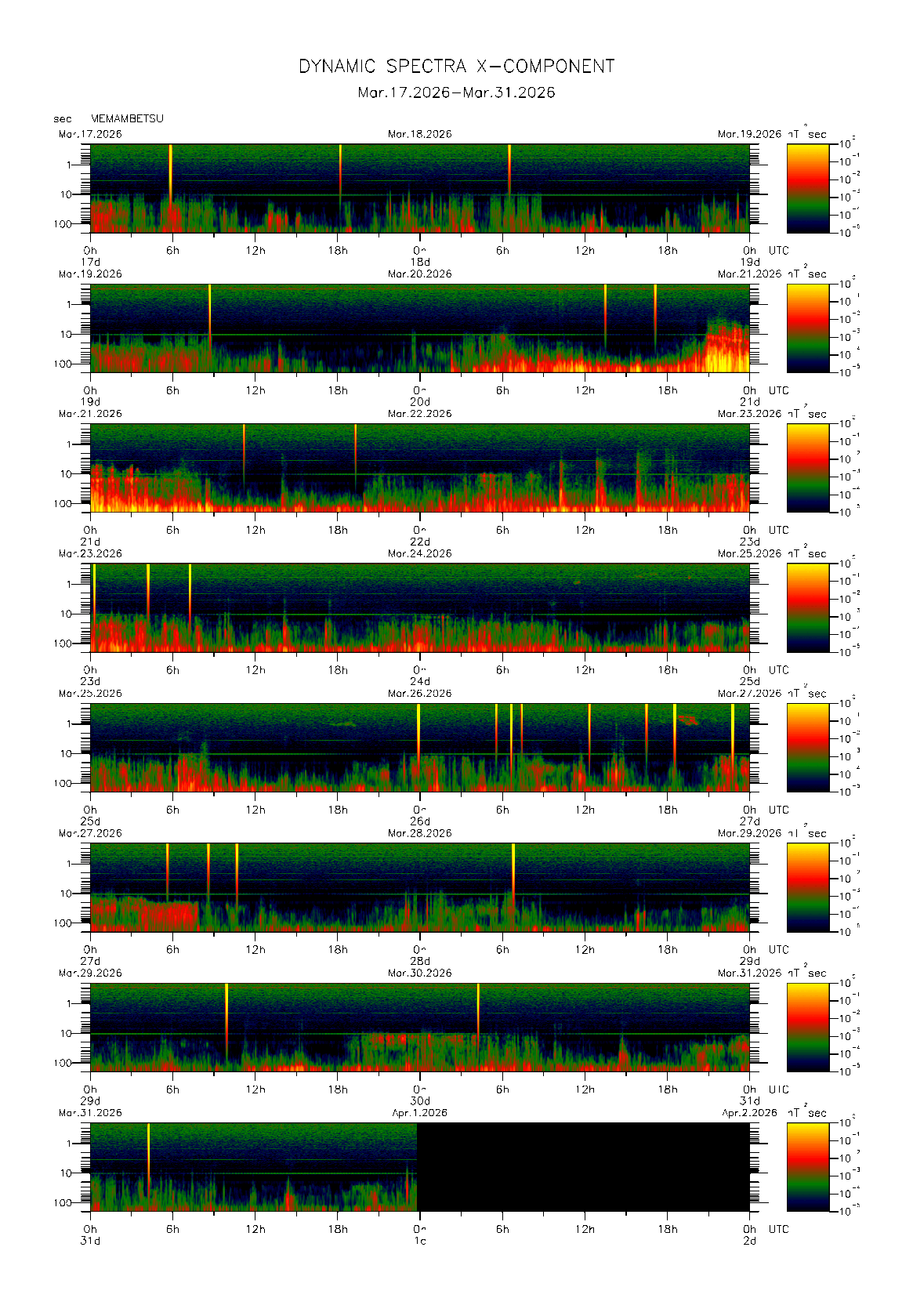The height and width of the screenshot is (1316, 913).
Task: Click the short half-width spectrogram at the bottom
Action: pos(253,1167)
